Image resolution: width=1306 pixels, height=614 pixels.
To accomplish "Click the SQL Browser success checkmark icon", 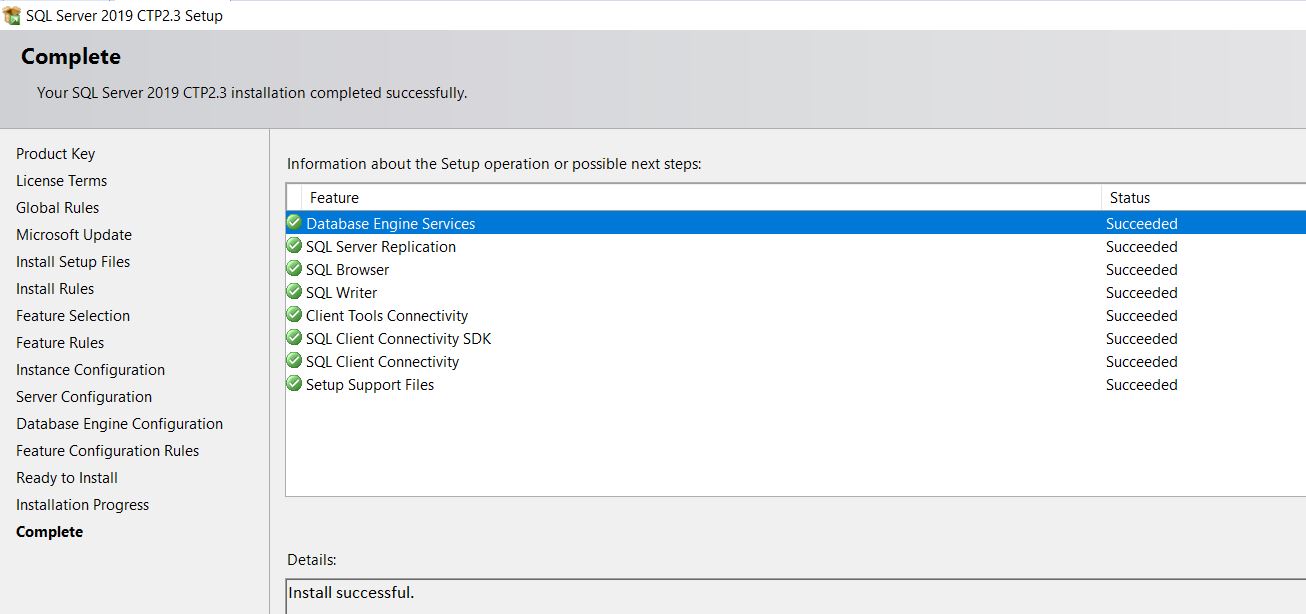I will (294, 269).
